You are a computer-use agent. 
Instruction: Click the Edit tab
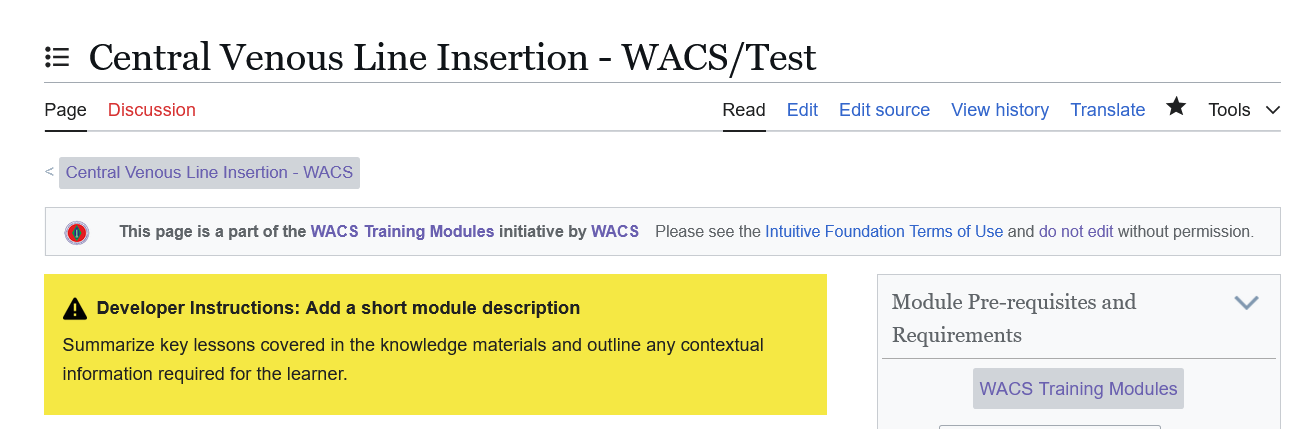802,110
